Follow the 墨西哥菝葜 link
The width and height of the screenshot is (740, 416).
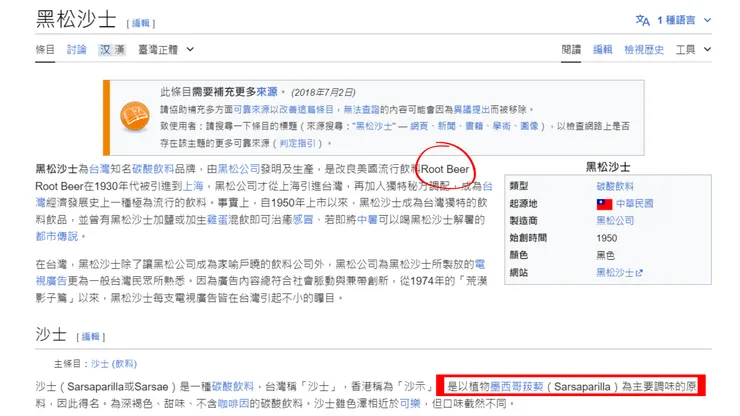[517, 387]
